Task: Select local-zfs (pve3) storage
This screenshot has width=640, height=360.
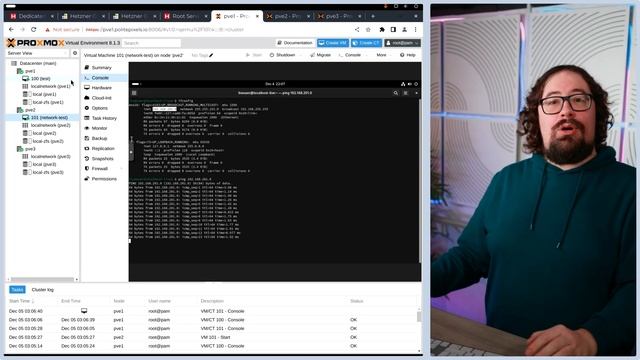Action: [x=47, y=172]
